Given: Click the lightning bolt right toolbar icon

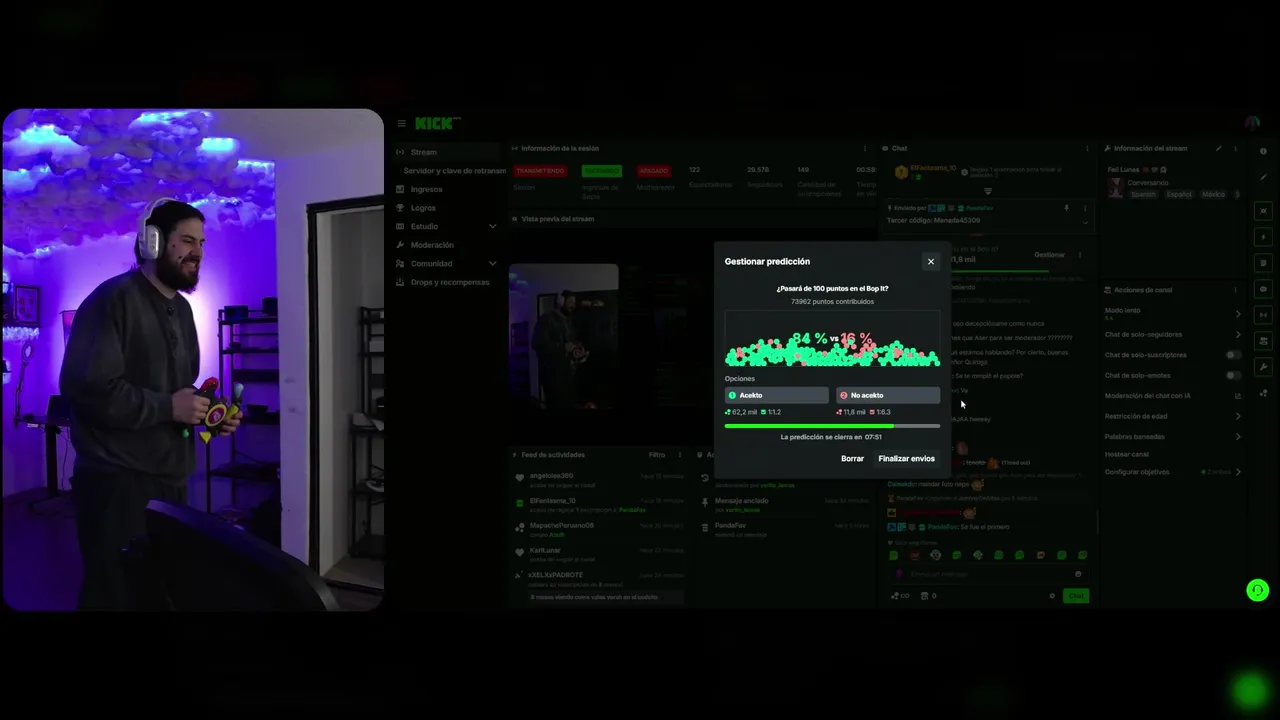Looking at the screenshot, I should pyautogui.click(x=1263, y=237).
